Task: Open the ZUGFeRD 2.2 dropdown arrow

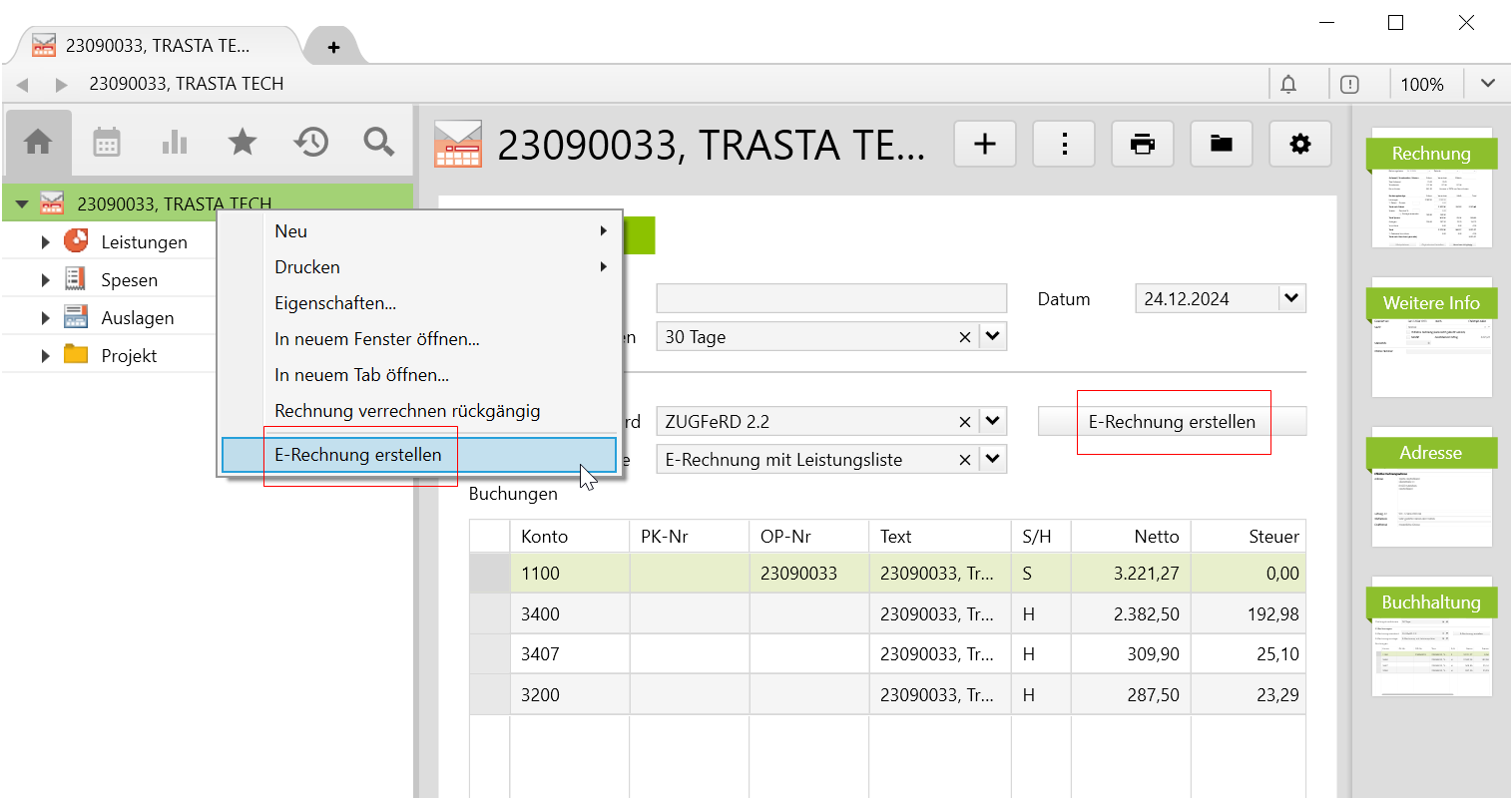Action: click(992, 421)
